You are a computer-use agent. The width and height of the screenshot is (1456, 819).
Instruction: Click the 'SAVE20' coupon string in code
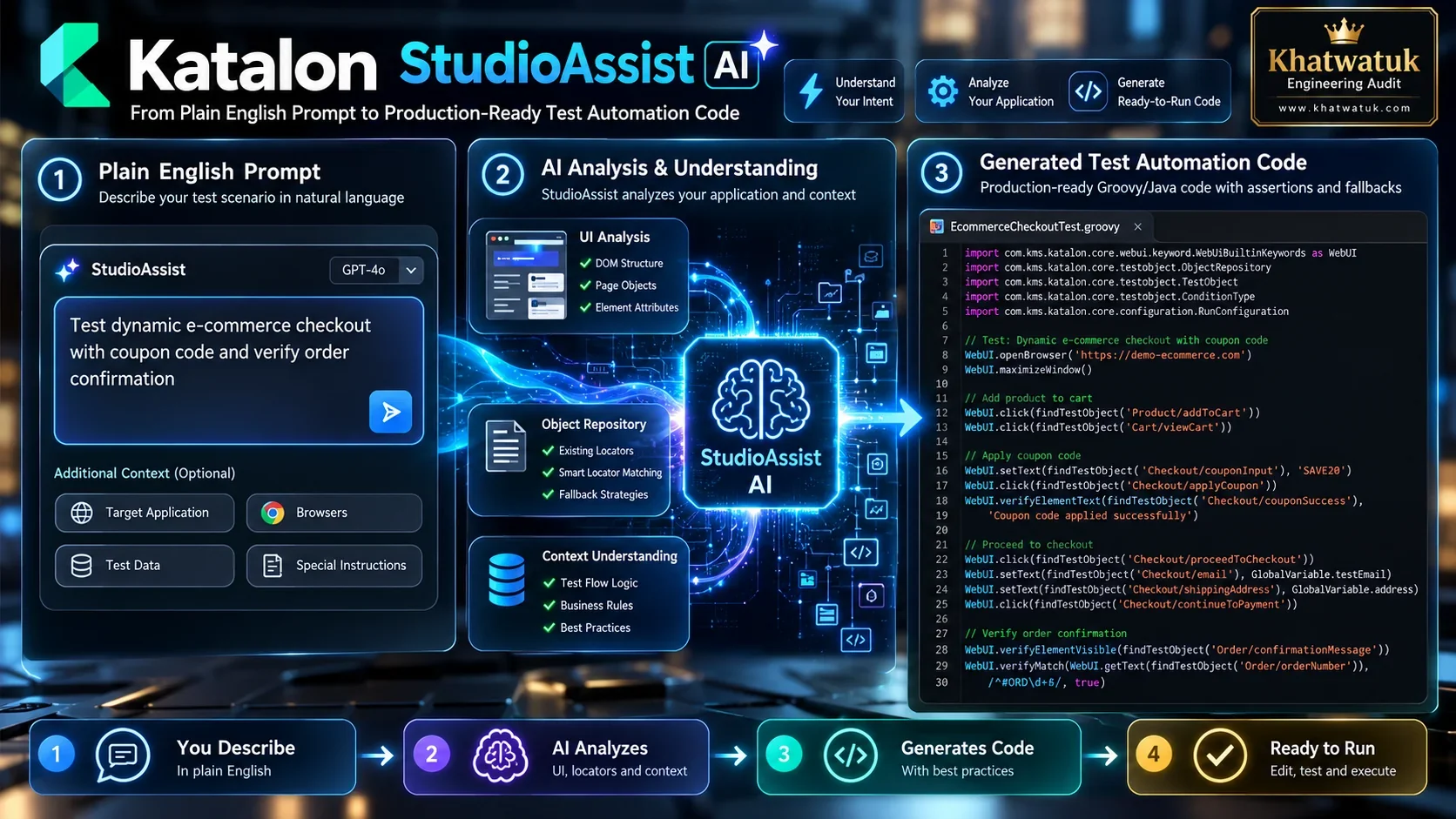click(1323, 471)
